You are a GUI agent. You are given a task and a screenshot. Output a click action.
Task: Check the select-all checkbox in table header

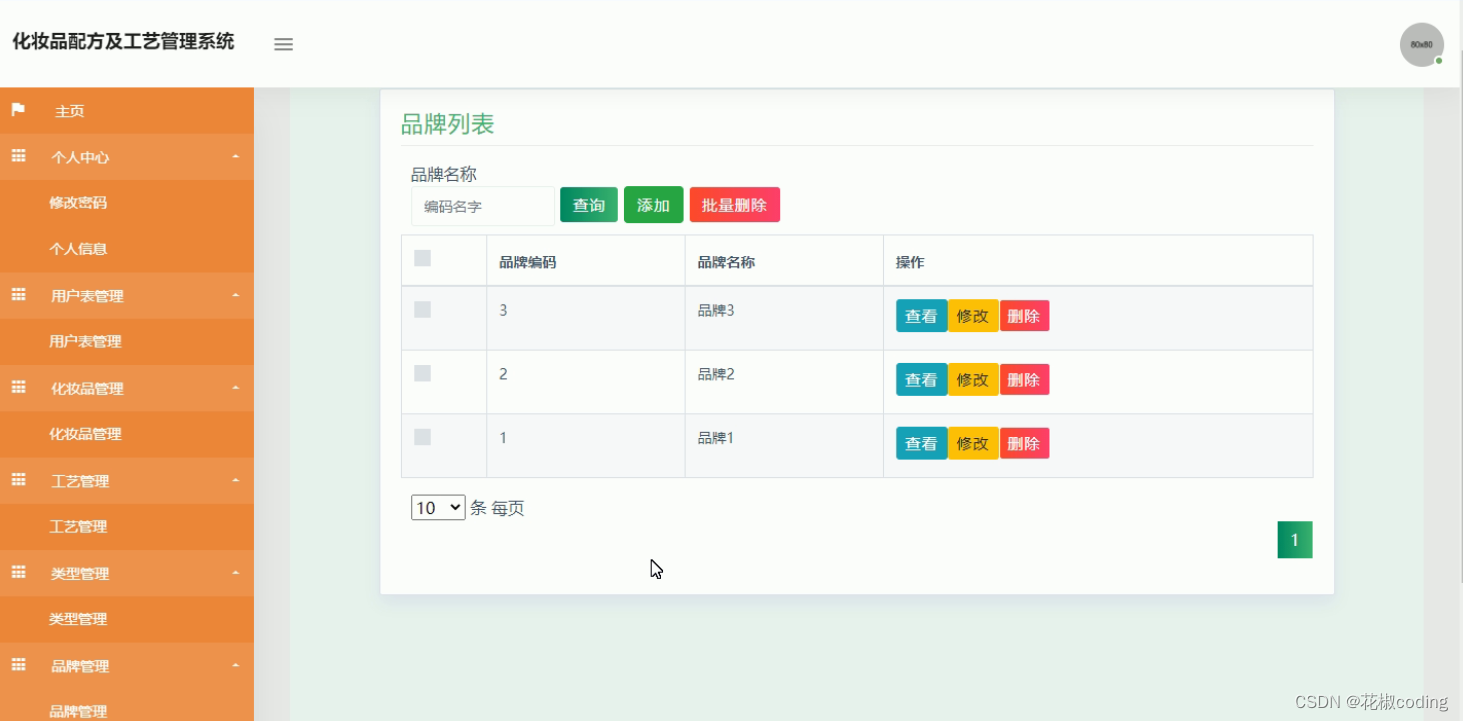click(x=421, y=258)
